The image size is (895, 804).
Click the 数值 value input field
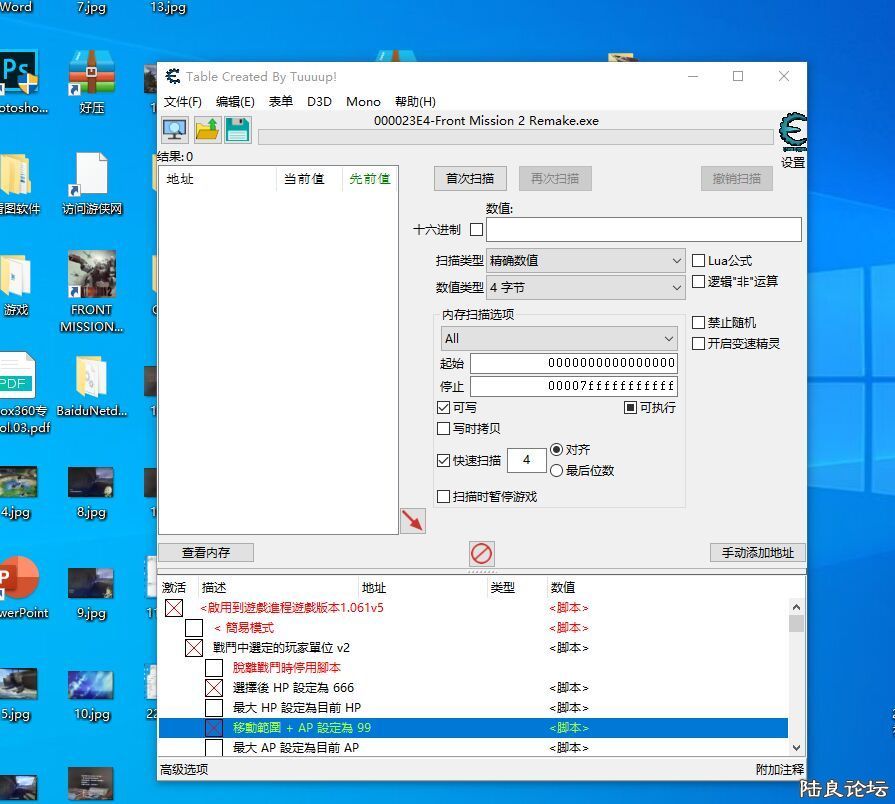[x=643, y=230]
